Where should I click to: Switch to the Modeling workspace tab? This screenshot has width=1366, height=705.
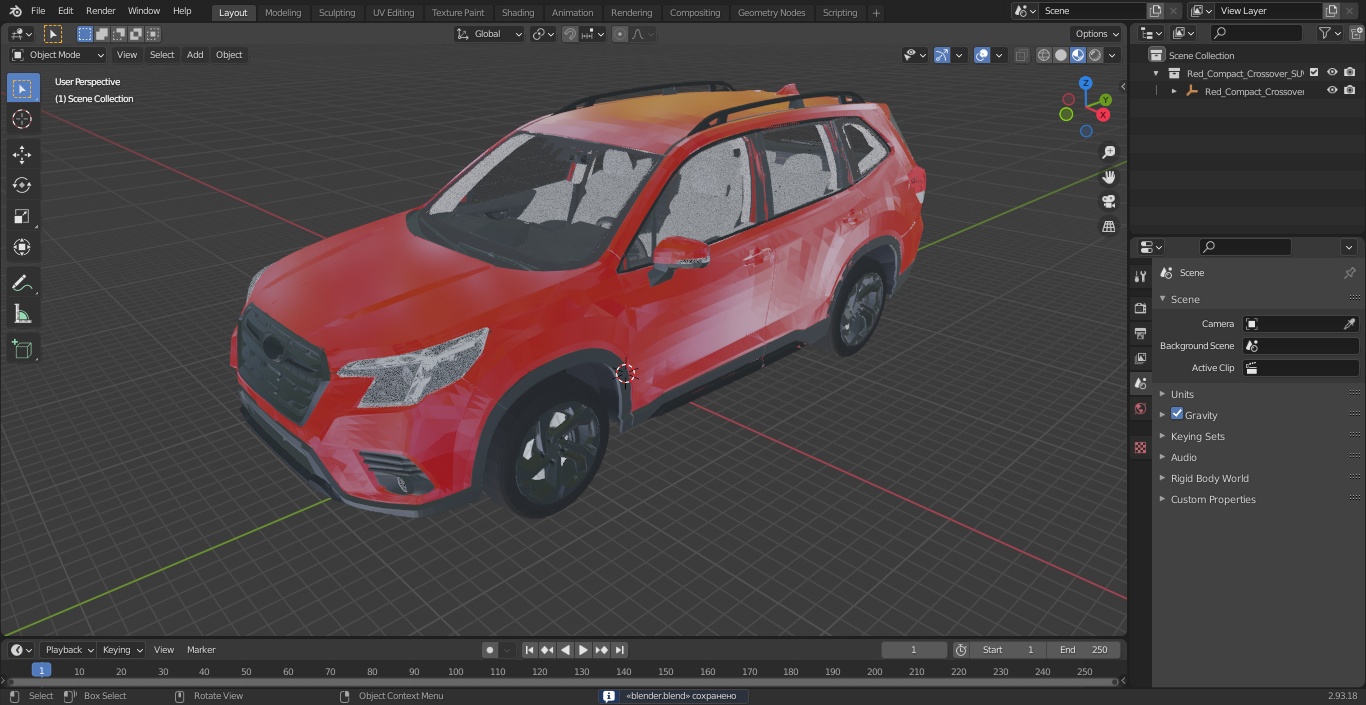pos(283,13)
